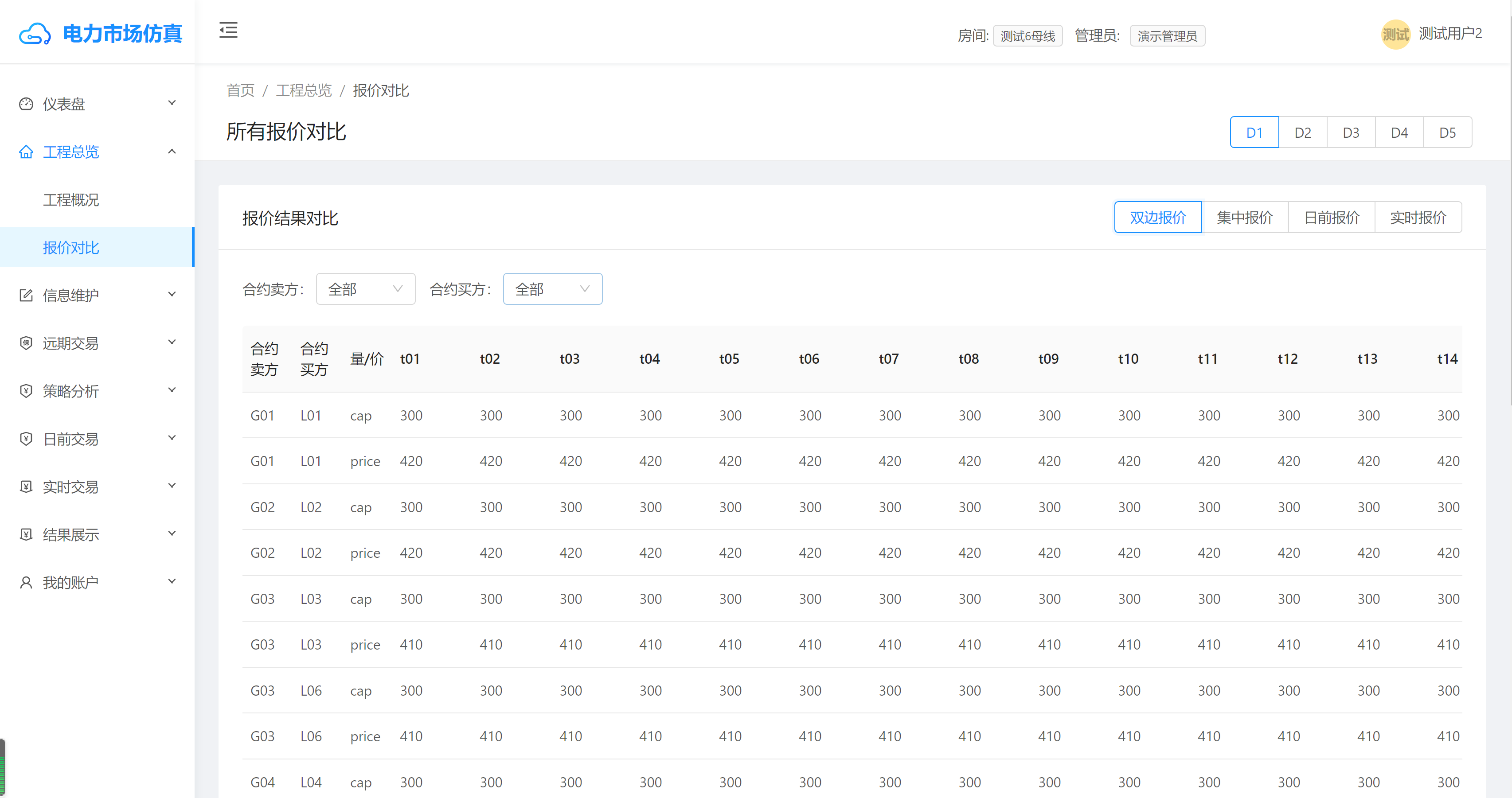
Task: Click the 测试 user avatar
Action: tap(1395, 35)
